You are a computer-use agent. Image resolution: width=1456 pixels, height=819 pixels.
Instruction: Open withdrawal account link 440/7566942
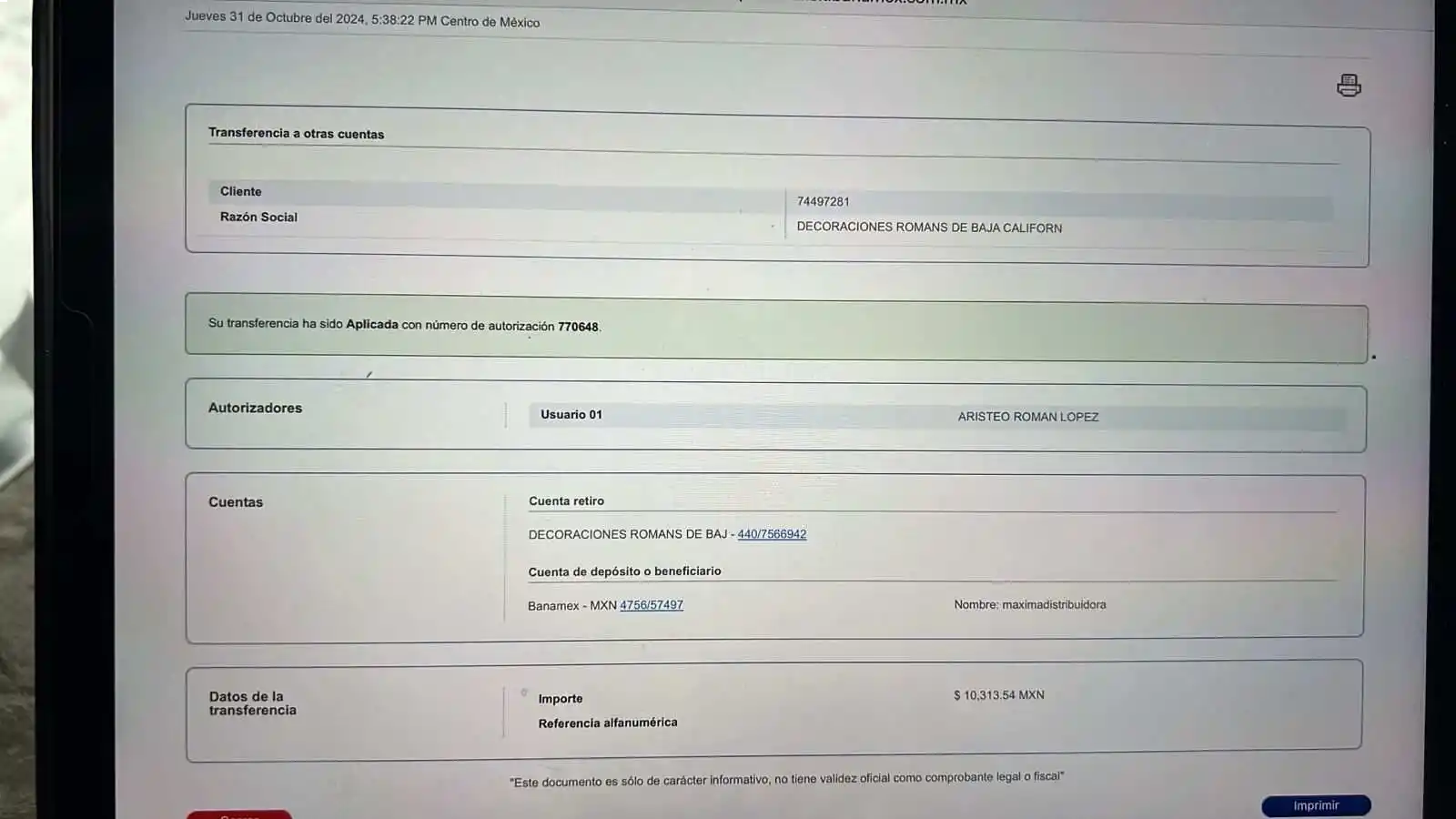(x=772, y=534)
